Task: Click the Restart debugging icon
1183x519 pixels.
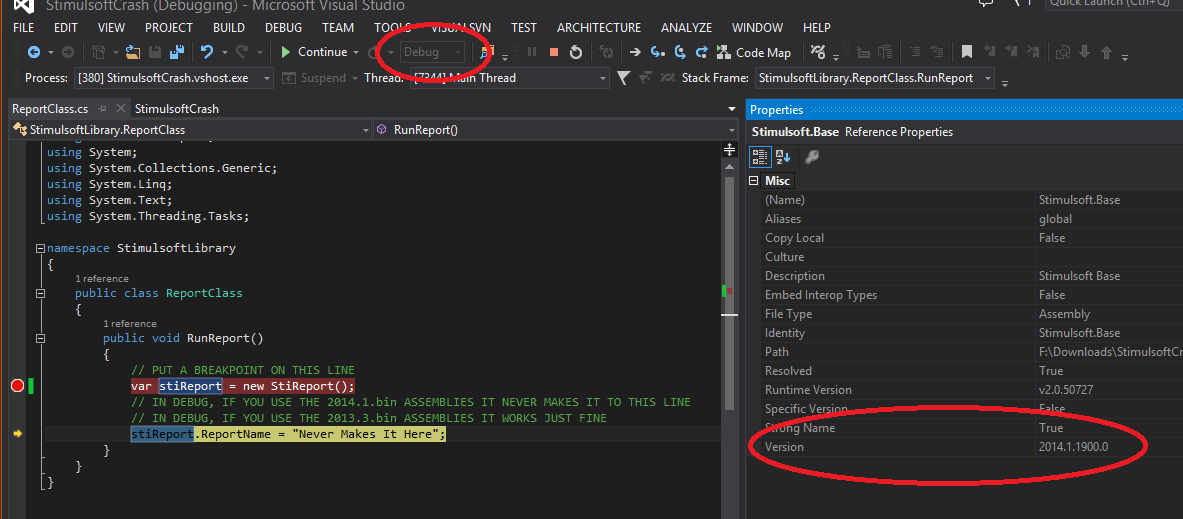Action: point(576,52)
